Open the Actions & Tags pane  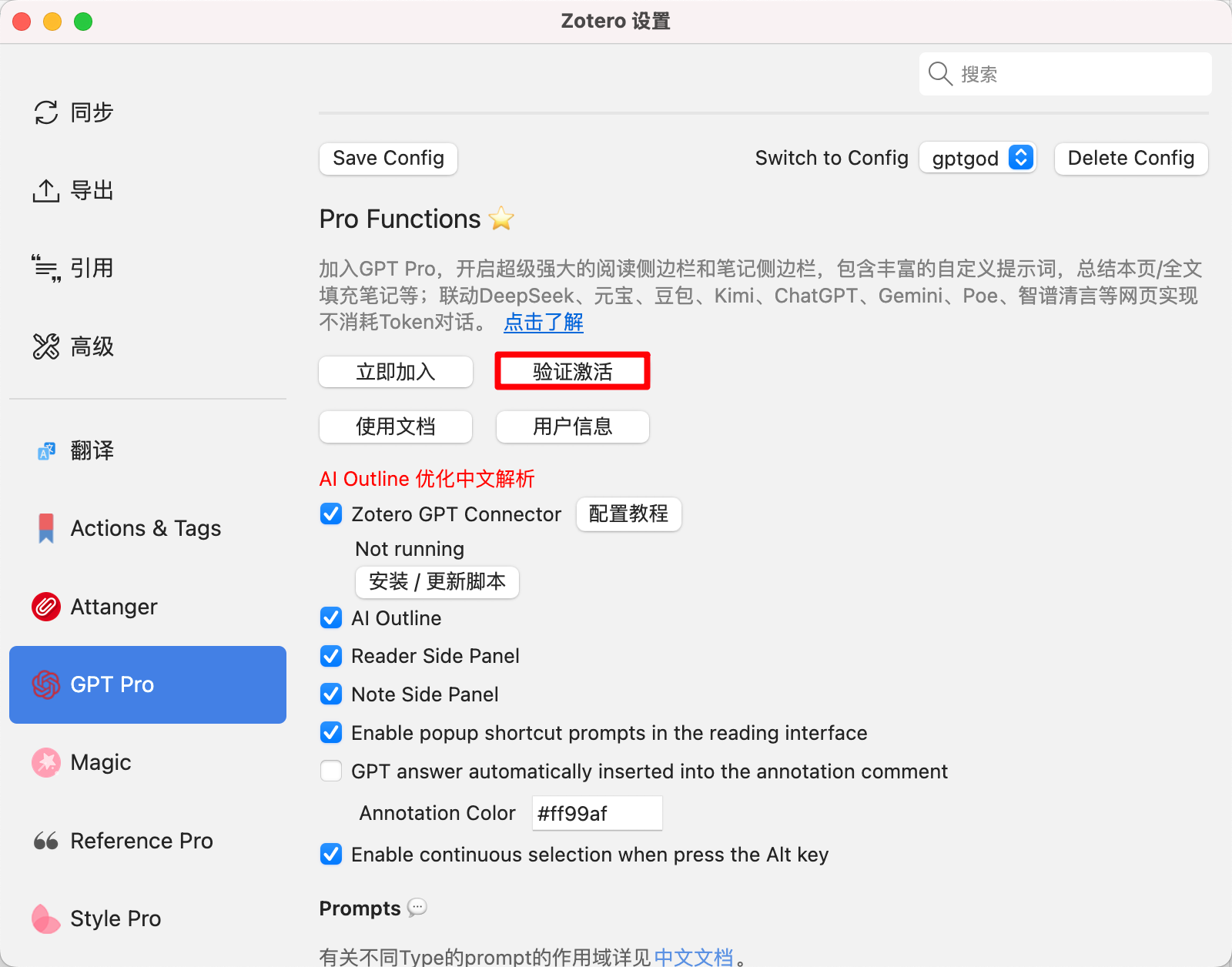tap(146, 528)
